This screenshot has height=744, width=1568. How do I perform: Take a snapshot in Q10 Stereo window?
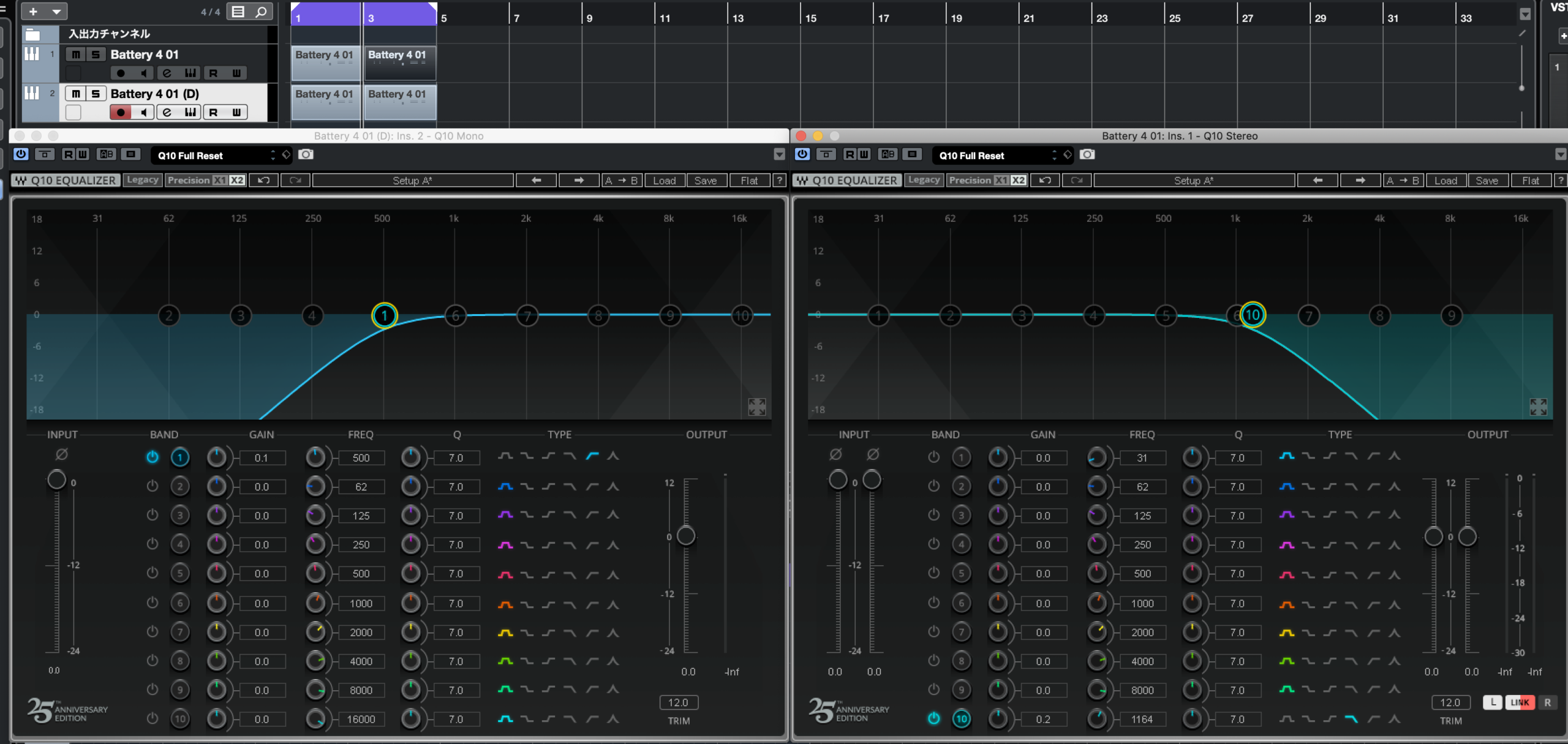1087,154
